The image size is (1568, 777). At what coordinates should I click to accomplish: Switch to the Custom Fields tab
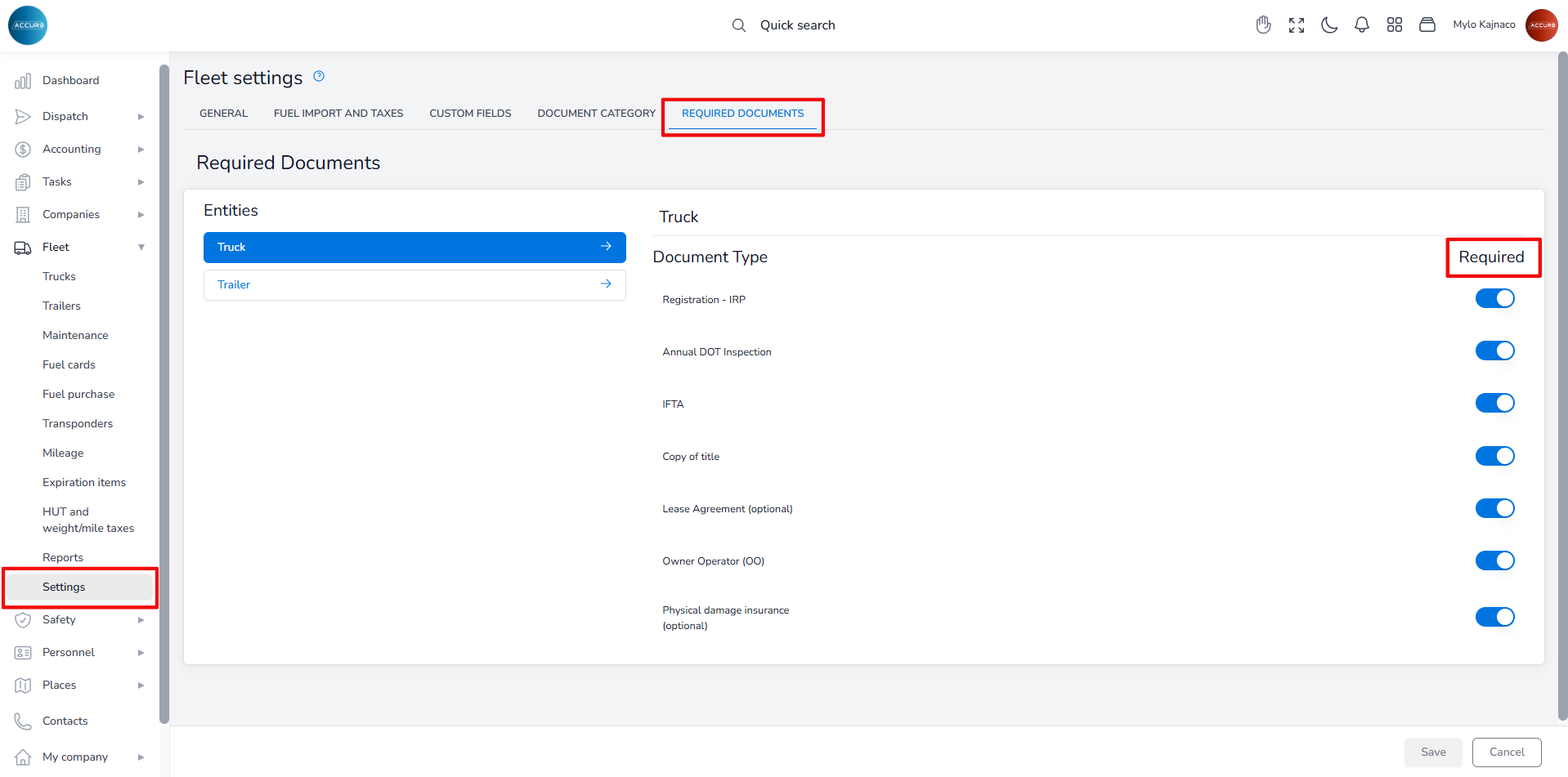click(x=470, y=114)
